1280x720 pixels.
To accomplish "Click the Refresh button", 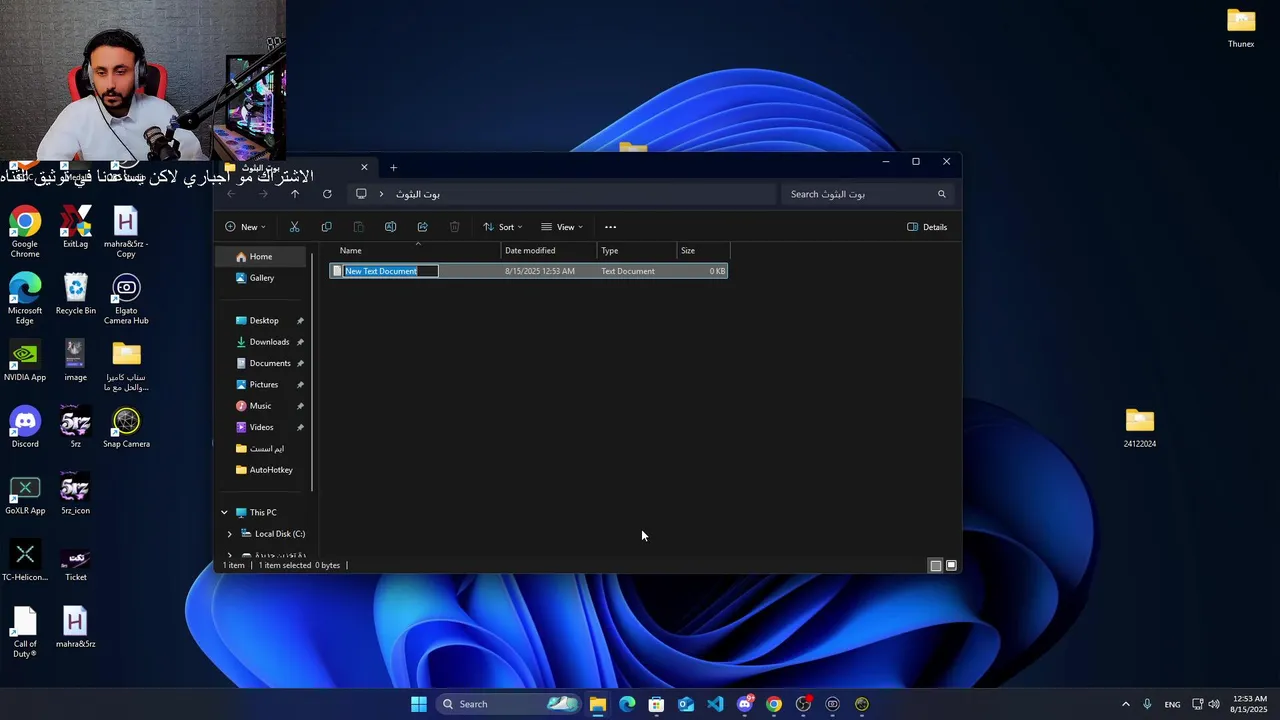I will [327, 194].
